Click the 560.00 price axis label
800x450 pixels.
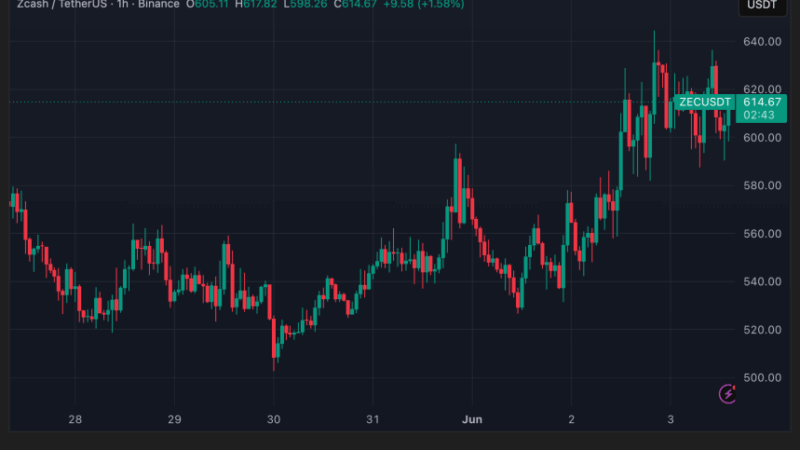click(762, 234)
